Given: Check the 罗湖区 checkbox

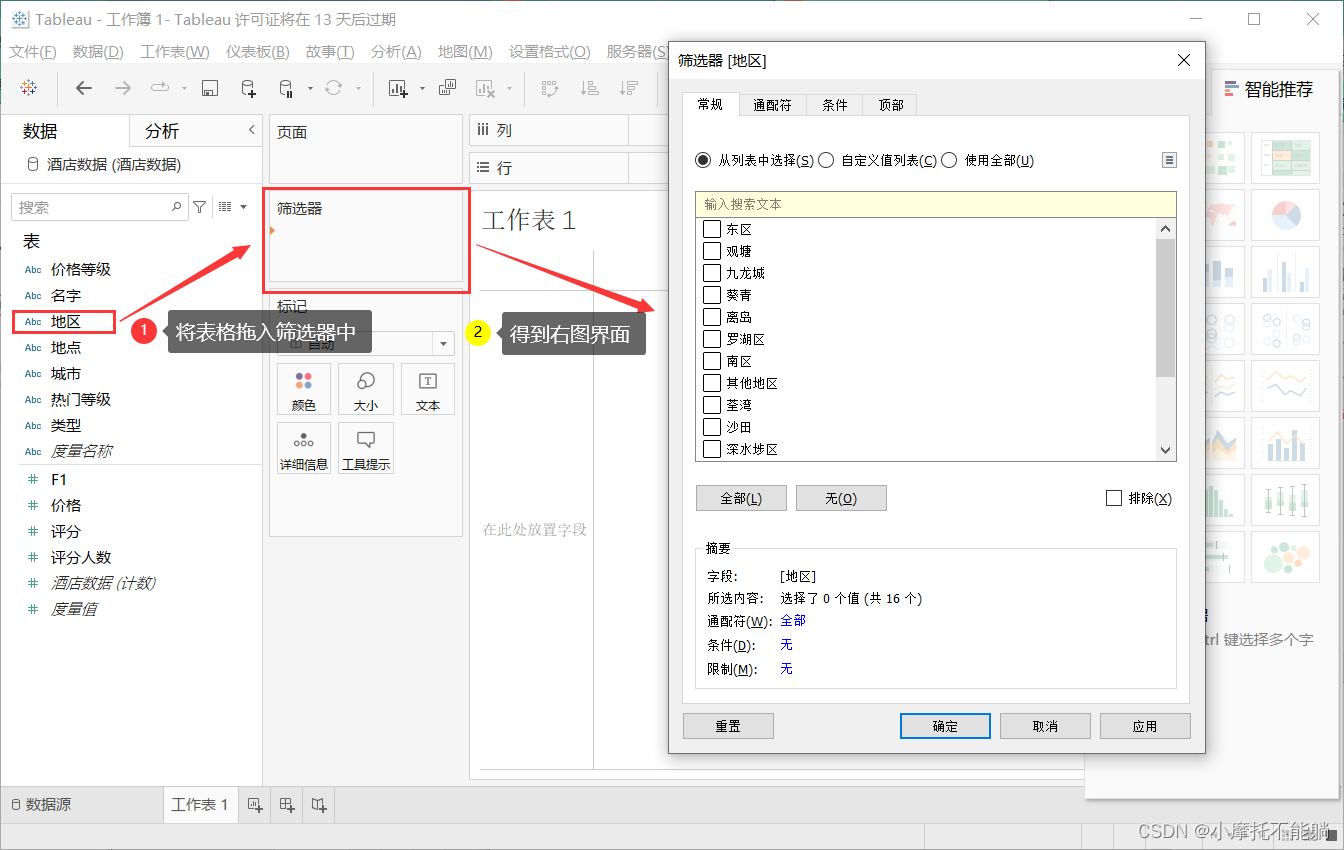Looking at the screenshot, I should (x=712, y=339).
